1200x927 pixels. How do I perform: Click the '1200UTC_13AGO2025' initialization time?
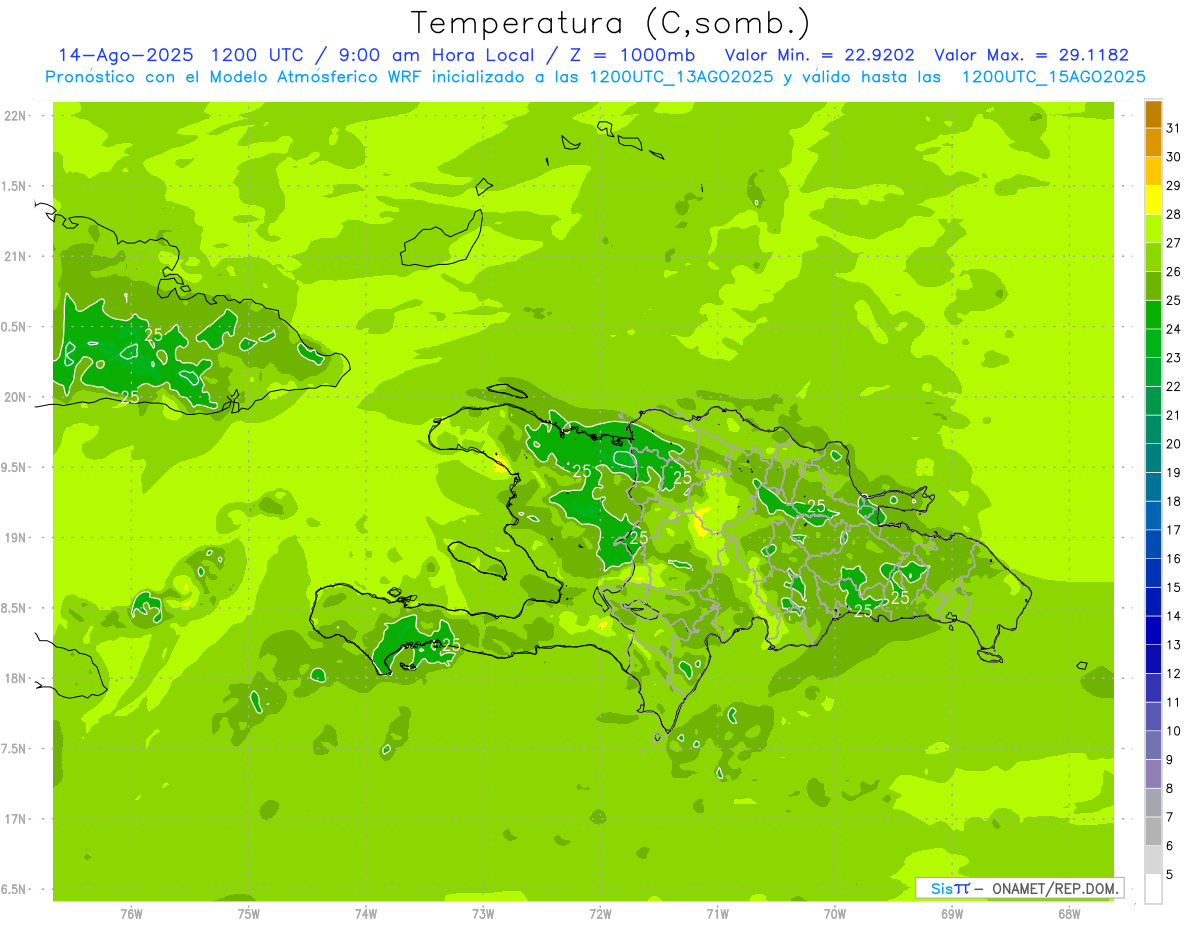(680, 77)
